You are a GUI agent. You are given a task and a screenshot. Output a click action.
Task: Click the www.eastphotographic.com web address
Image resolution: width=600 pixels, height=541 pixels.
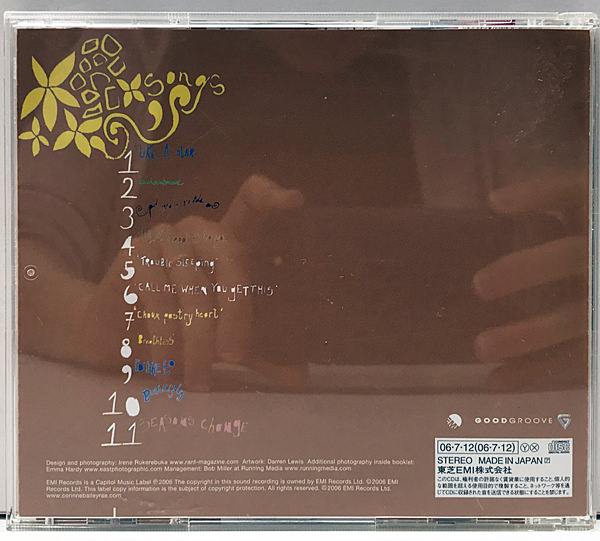[x=123, y=469]
